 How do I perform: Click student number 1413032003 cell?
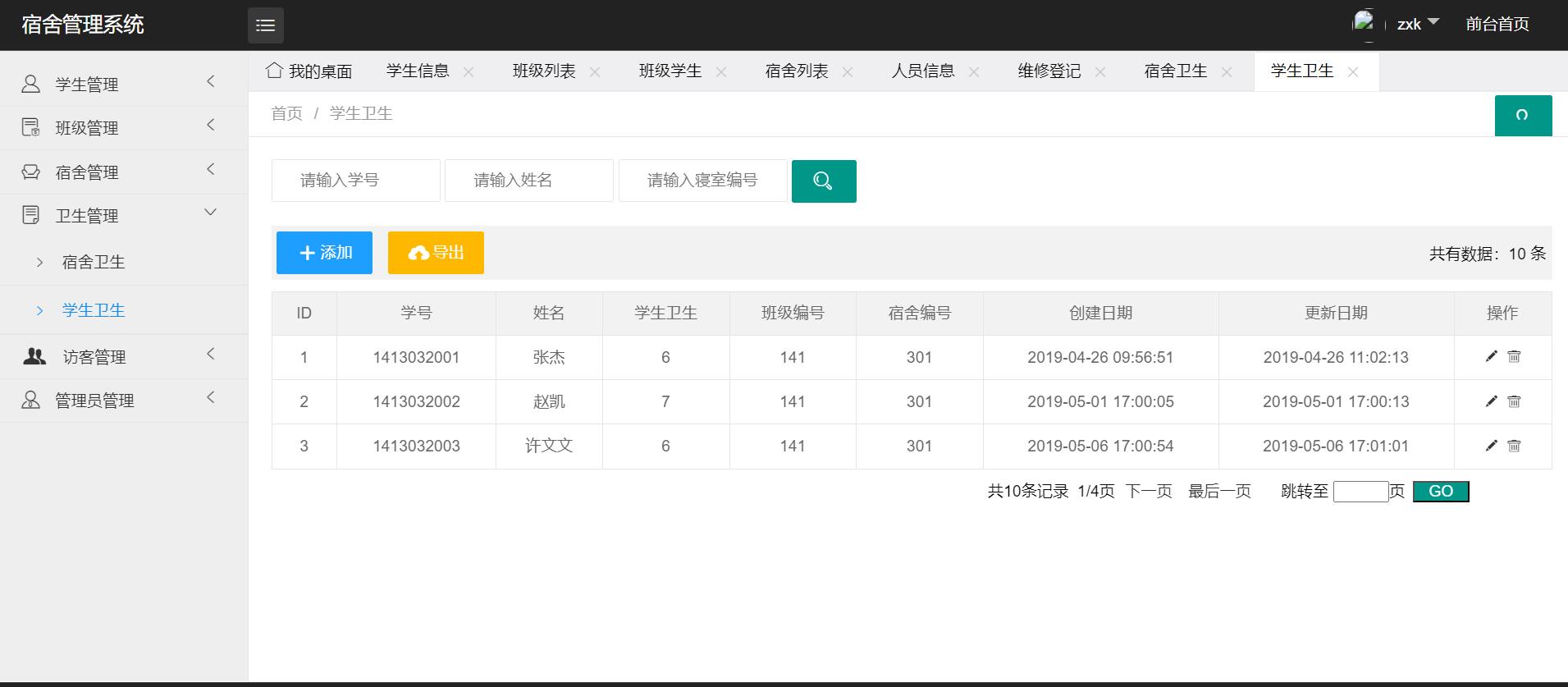click(x=416, y=446)
